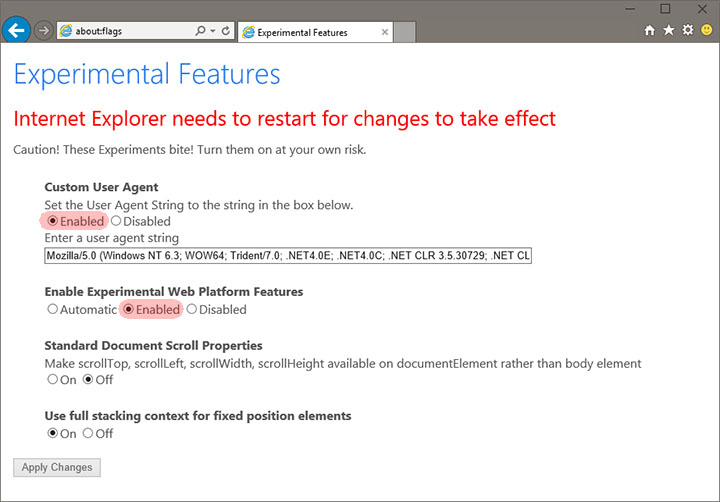The image size is (720, 502).
Task: Expand the address bar dropdown arrow
Action: click(x=213, y=31)
